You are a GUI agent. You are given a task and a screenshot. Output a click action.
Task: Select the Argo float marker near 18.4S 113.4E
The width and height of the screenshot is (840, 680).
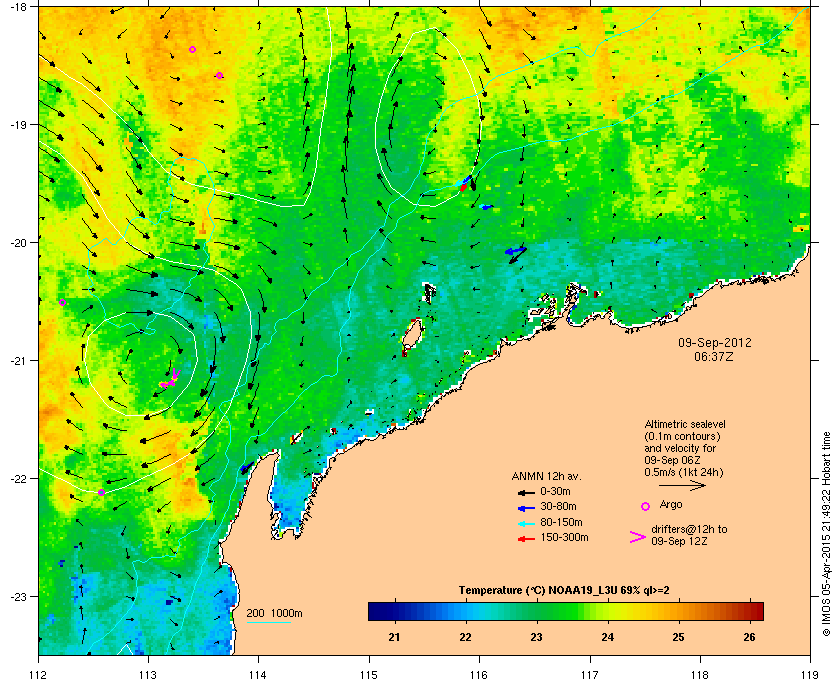192,50
